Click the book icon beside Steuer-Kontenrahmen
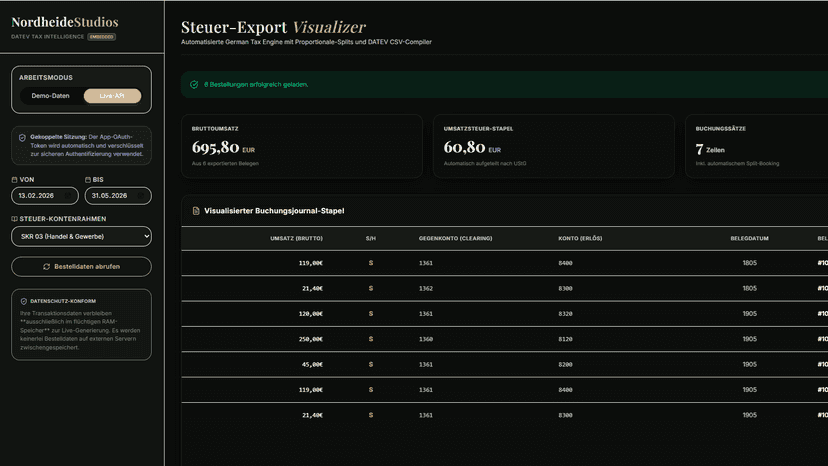Image resolution: width=828 pixels, height=466 pixels. click(14, 219)
